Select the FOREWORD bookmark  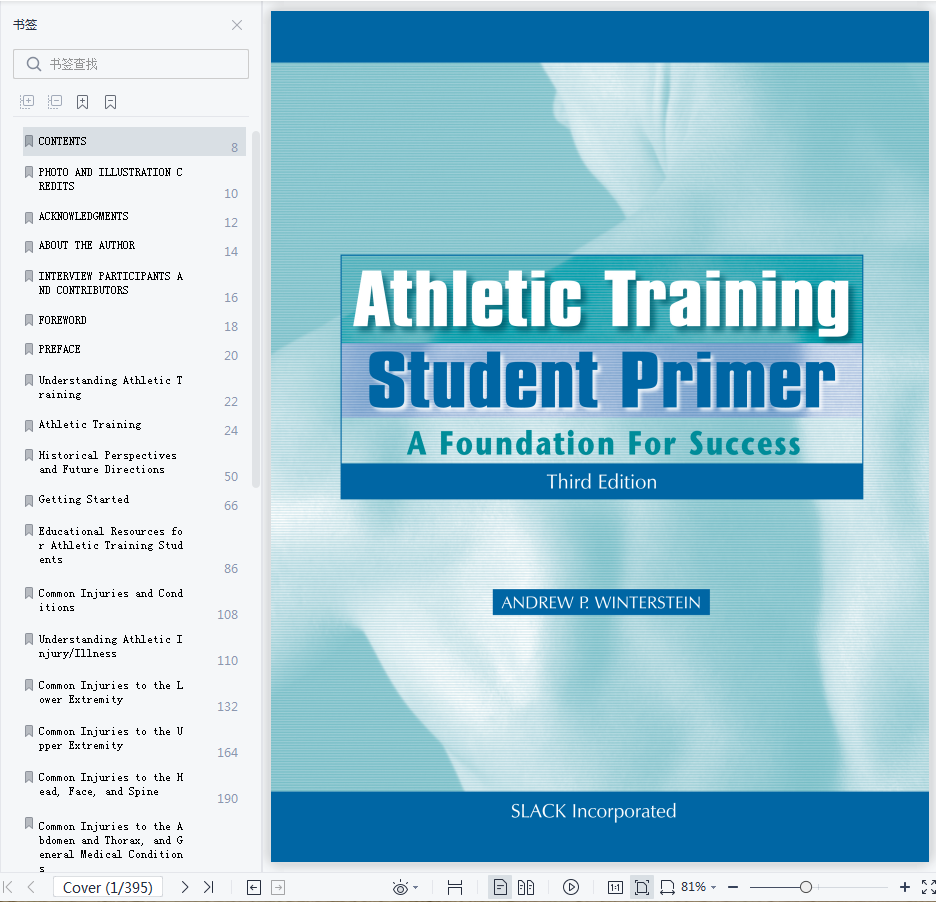coord(134,321)
